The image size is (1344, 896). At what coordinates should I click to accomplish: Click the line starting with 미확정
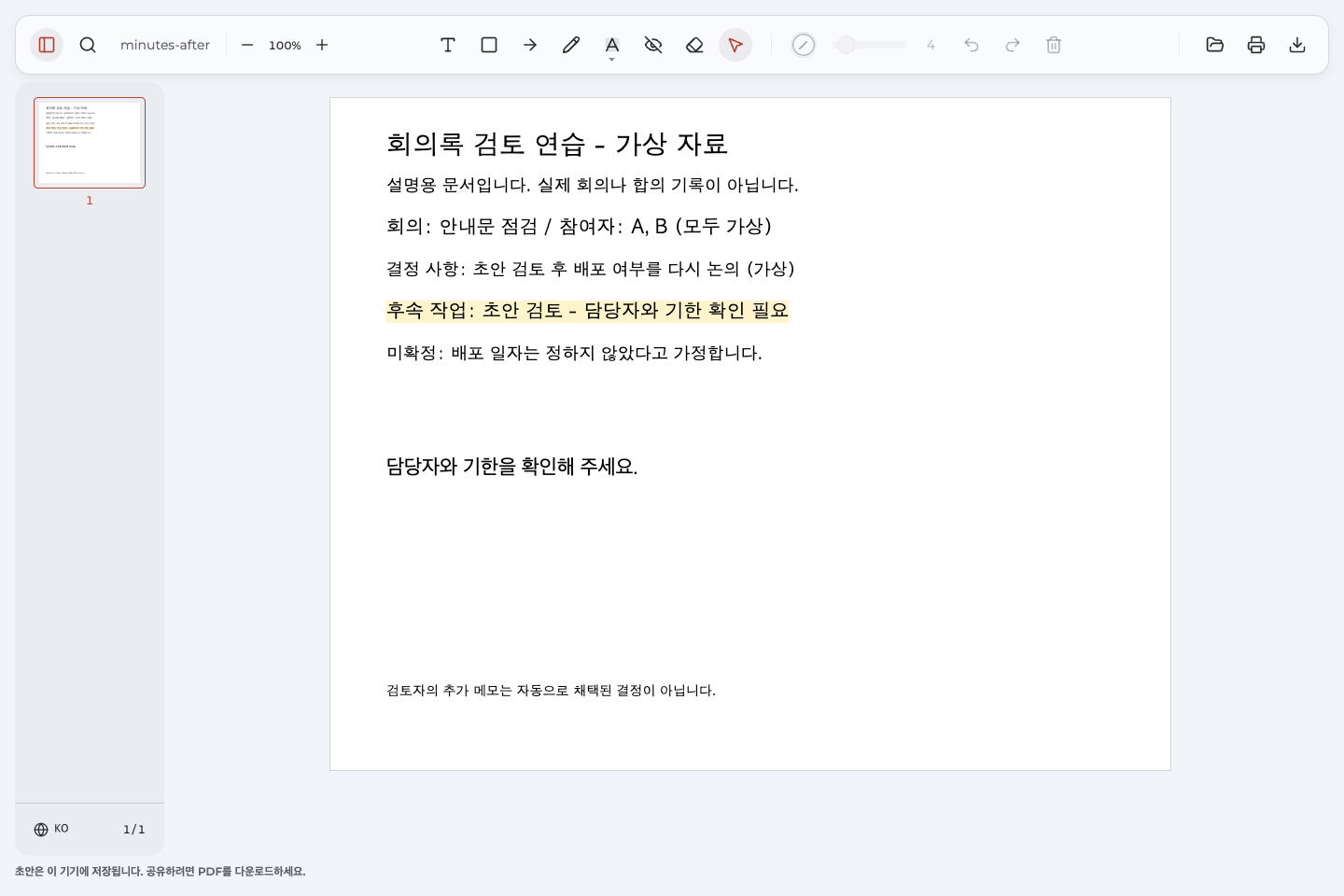575,353
